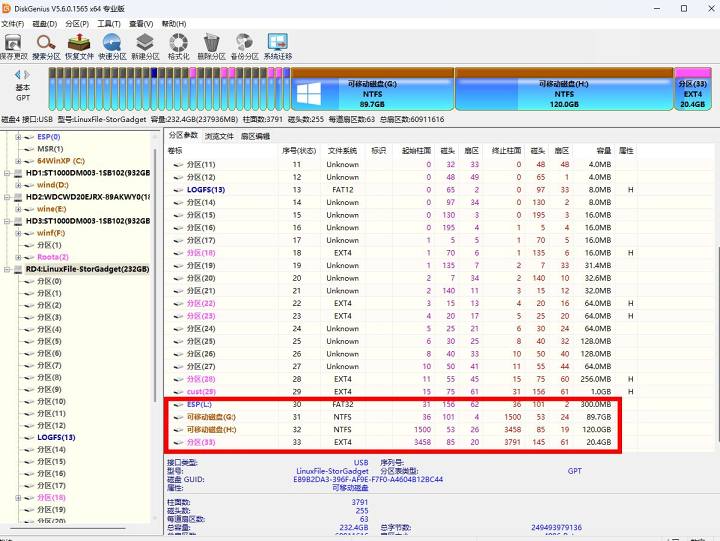Expand the wind(D:) tree node
This screenshot has width=720, height=541.
(x=18, y=185)
